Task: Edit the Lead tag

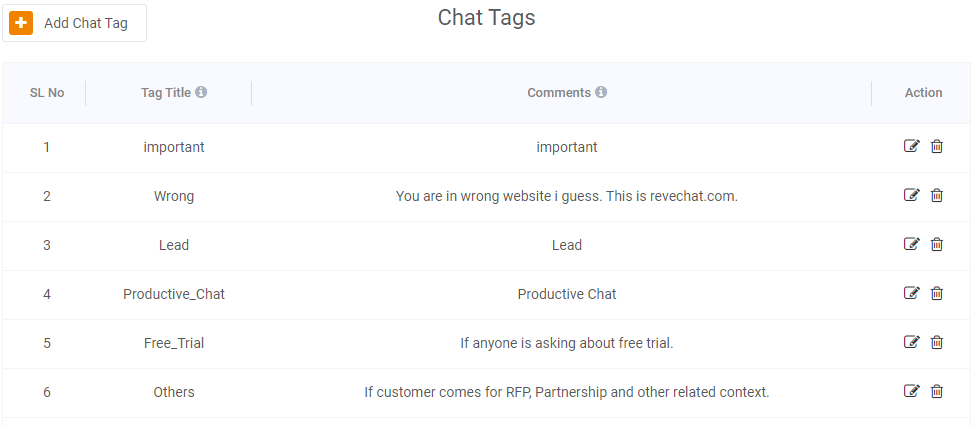Action: [x=911, y=244]
